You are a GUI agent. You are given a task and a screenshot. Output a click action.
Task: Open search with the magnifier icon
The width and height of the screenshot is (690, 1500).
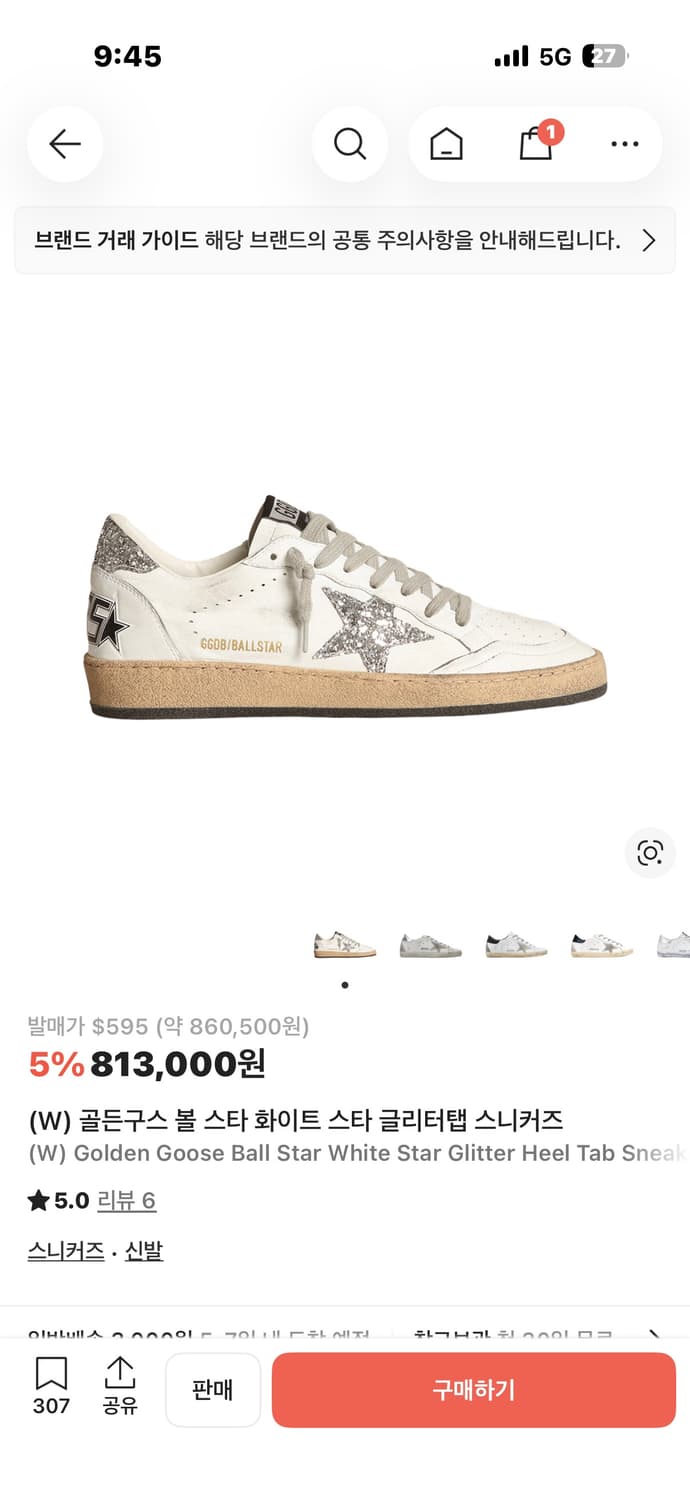coord(350,145)
